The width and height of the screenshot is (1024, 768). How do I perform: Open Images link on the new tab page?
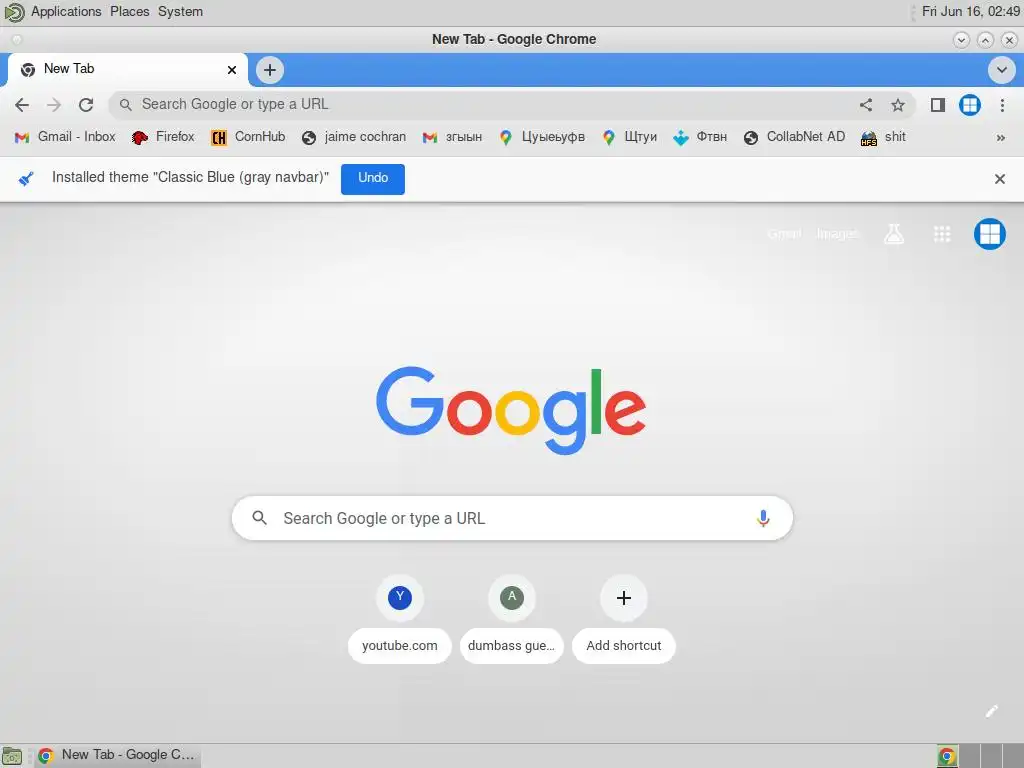[837, 234]
